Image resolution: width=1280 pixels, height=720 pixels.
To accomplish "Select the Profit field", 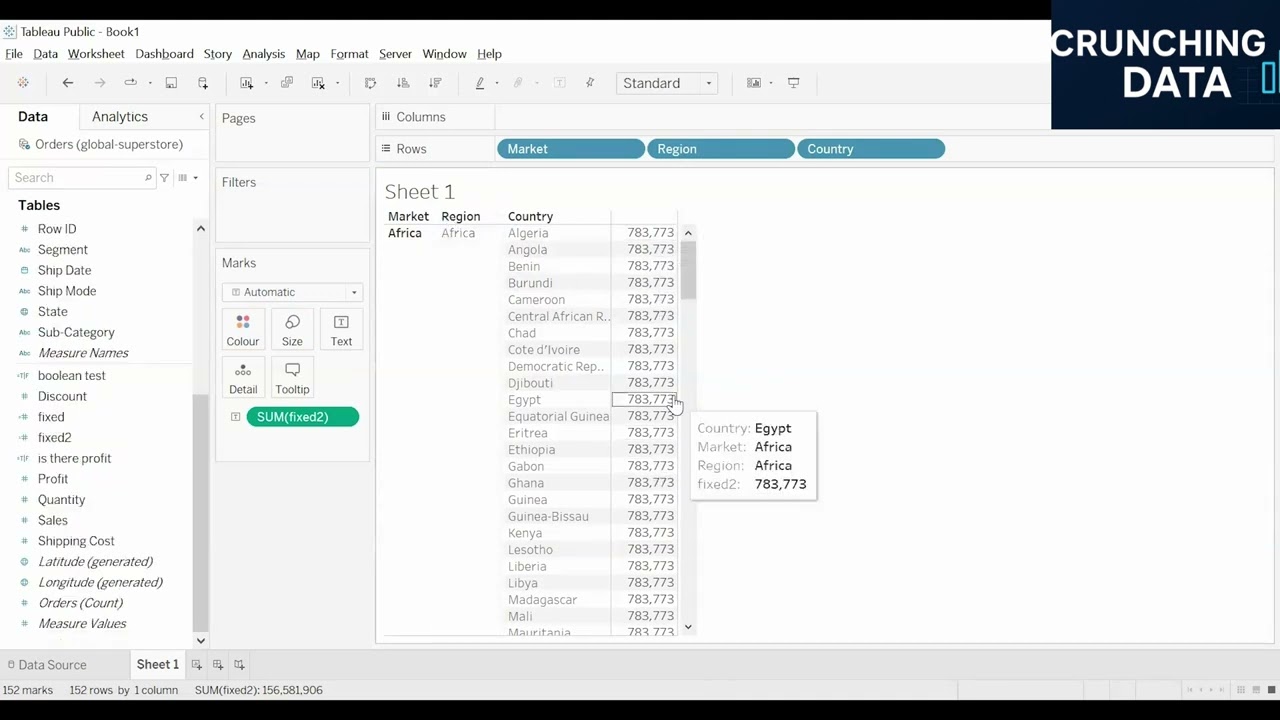I will click(53, 479).
